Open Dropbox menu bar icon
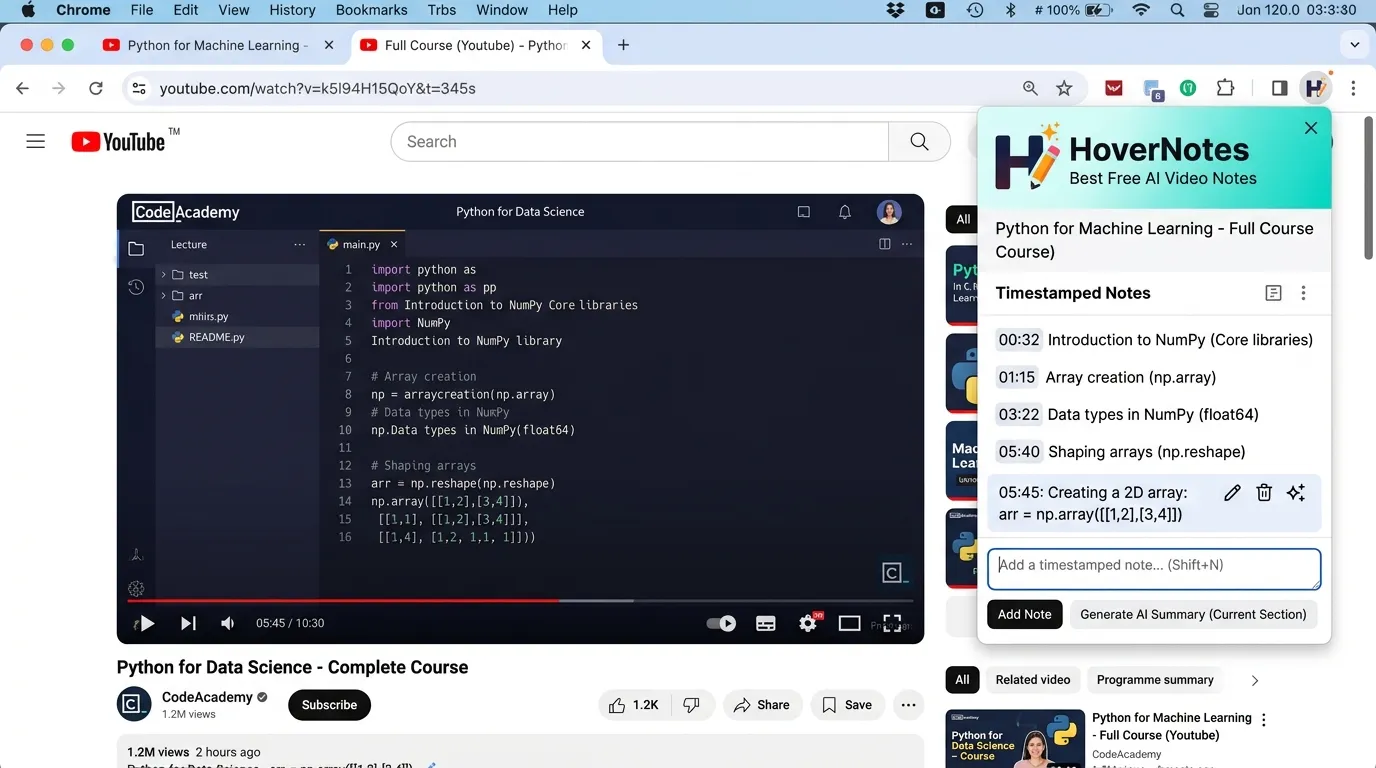The width and height of the screenshot is (1376, 768). click(x=895, y=10)
